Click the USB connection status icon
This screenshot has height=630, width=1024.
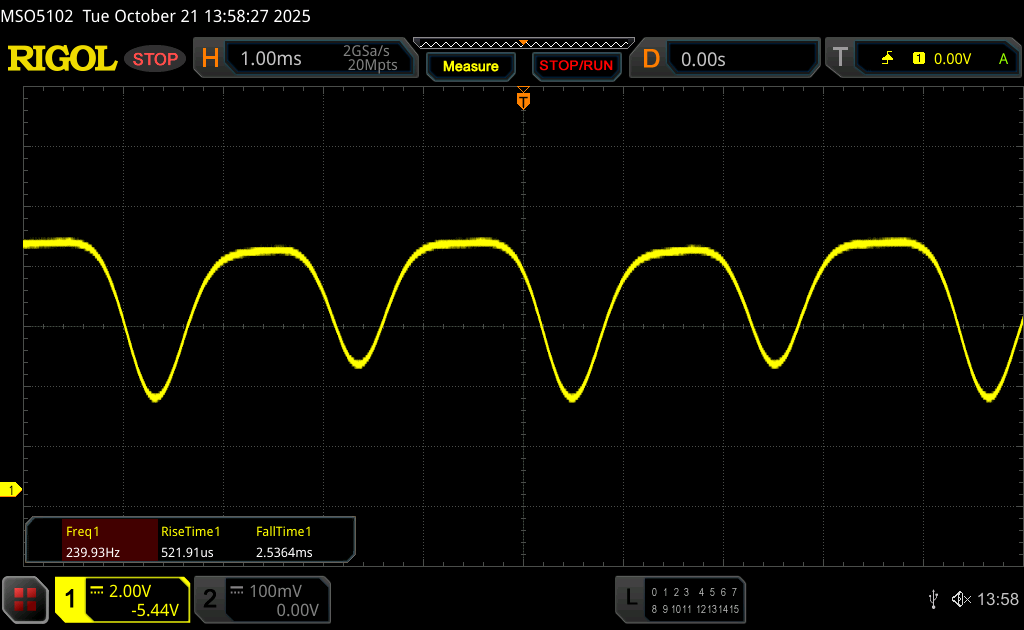[933, 598]
